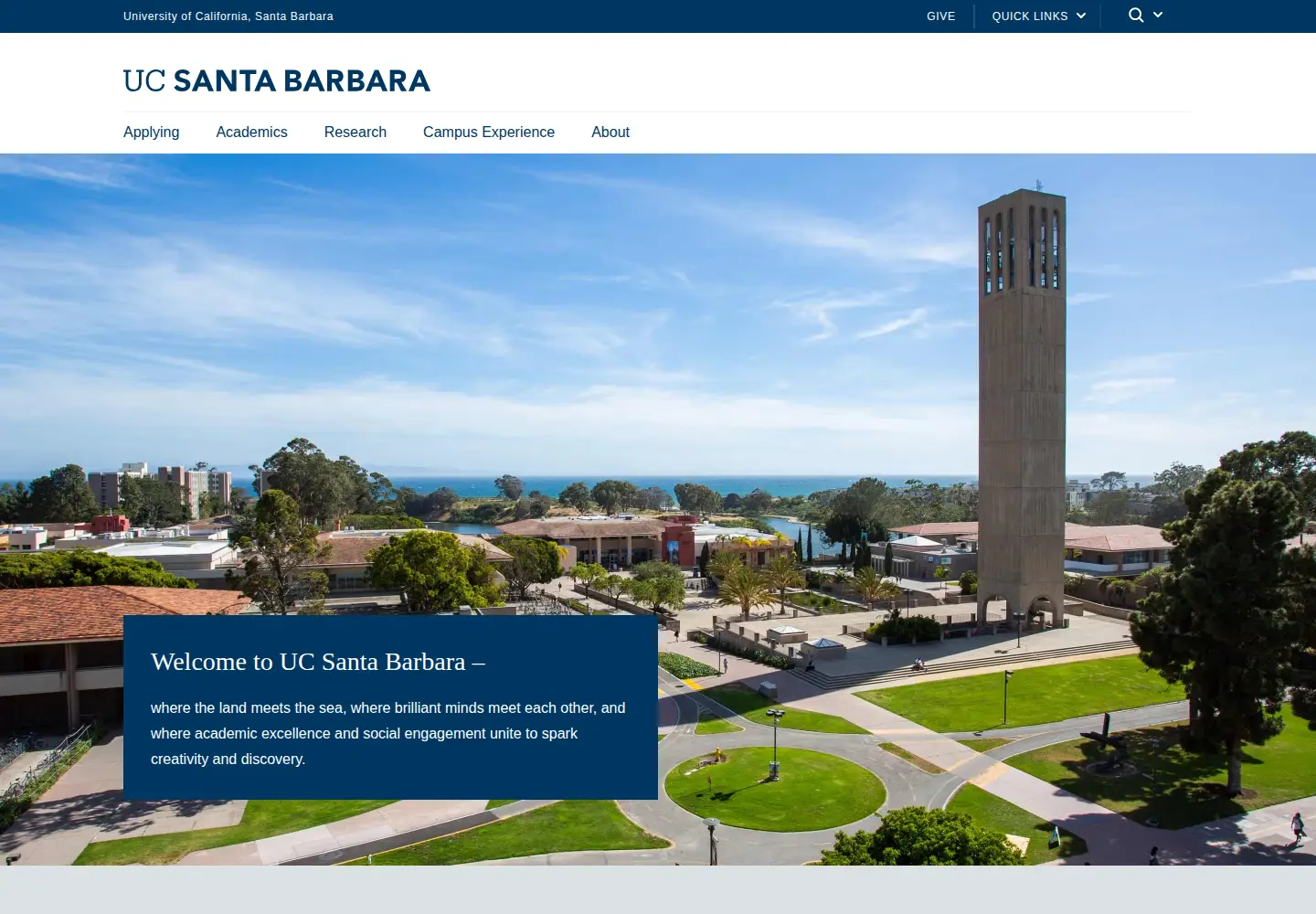Go to UC Santa Barbara logo homepage
The width and height of the screenshot is (1316, 914).
[x=276, y=80]
